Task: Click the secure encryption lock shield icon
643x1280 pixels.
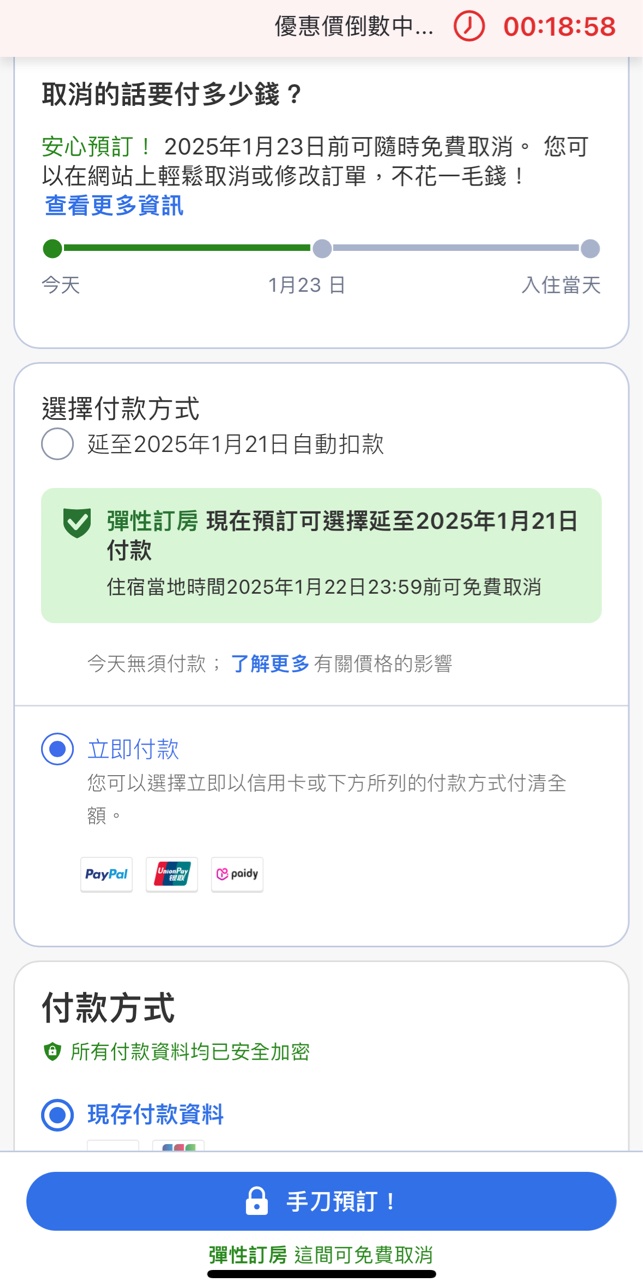Action: (52, 1051)
